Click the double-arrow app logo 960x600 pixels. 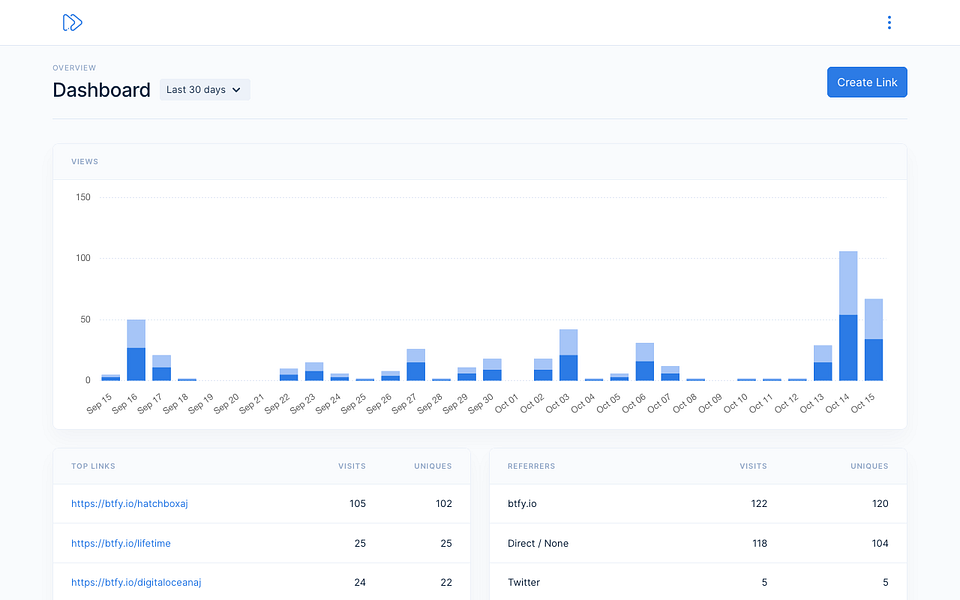(72, 23)
